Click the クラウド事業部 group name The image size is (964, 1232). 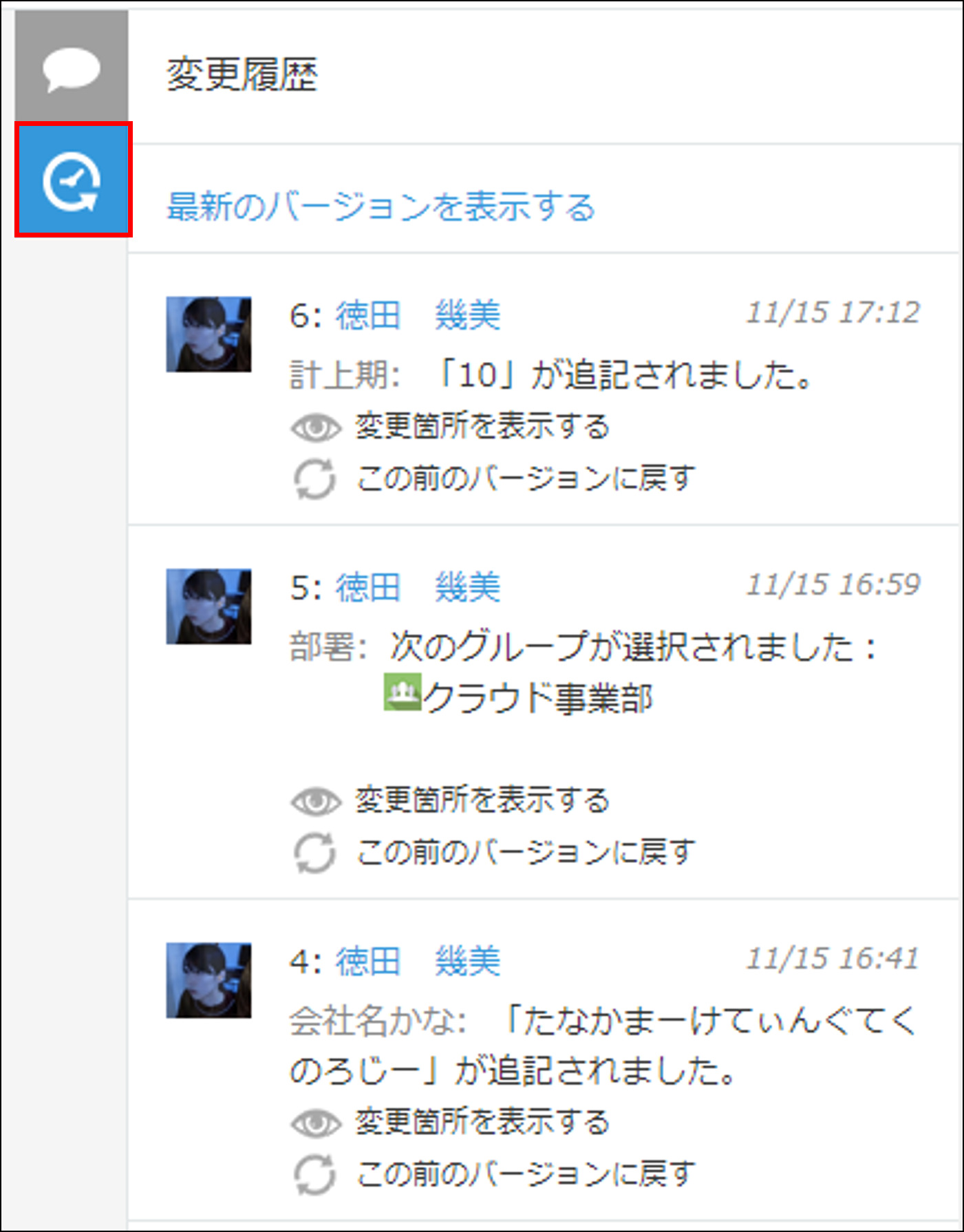(x=538, y=699)
